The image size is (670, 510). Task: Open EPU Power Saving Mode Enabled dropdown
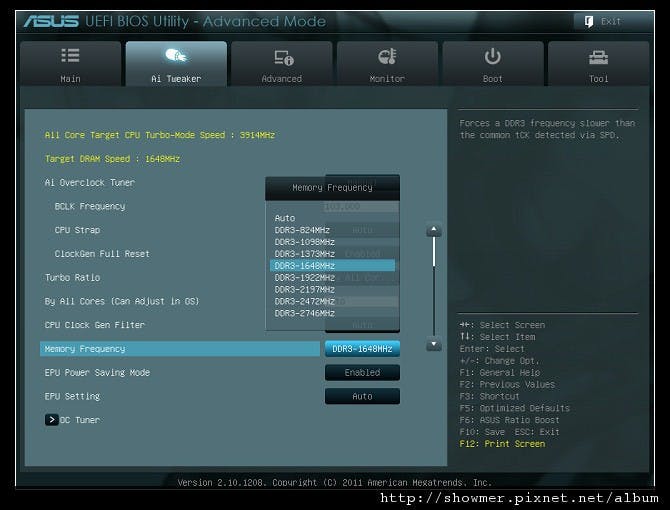point(362,372)
